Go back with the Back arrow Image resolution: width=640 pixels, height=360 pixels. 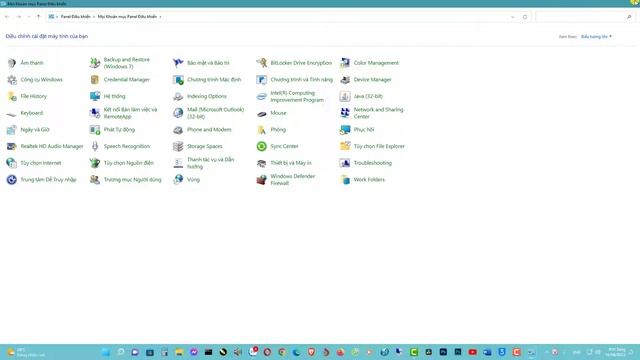[x=7, y=17]
